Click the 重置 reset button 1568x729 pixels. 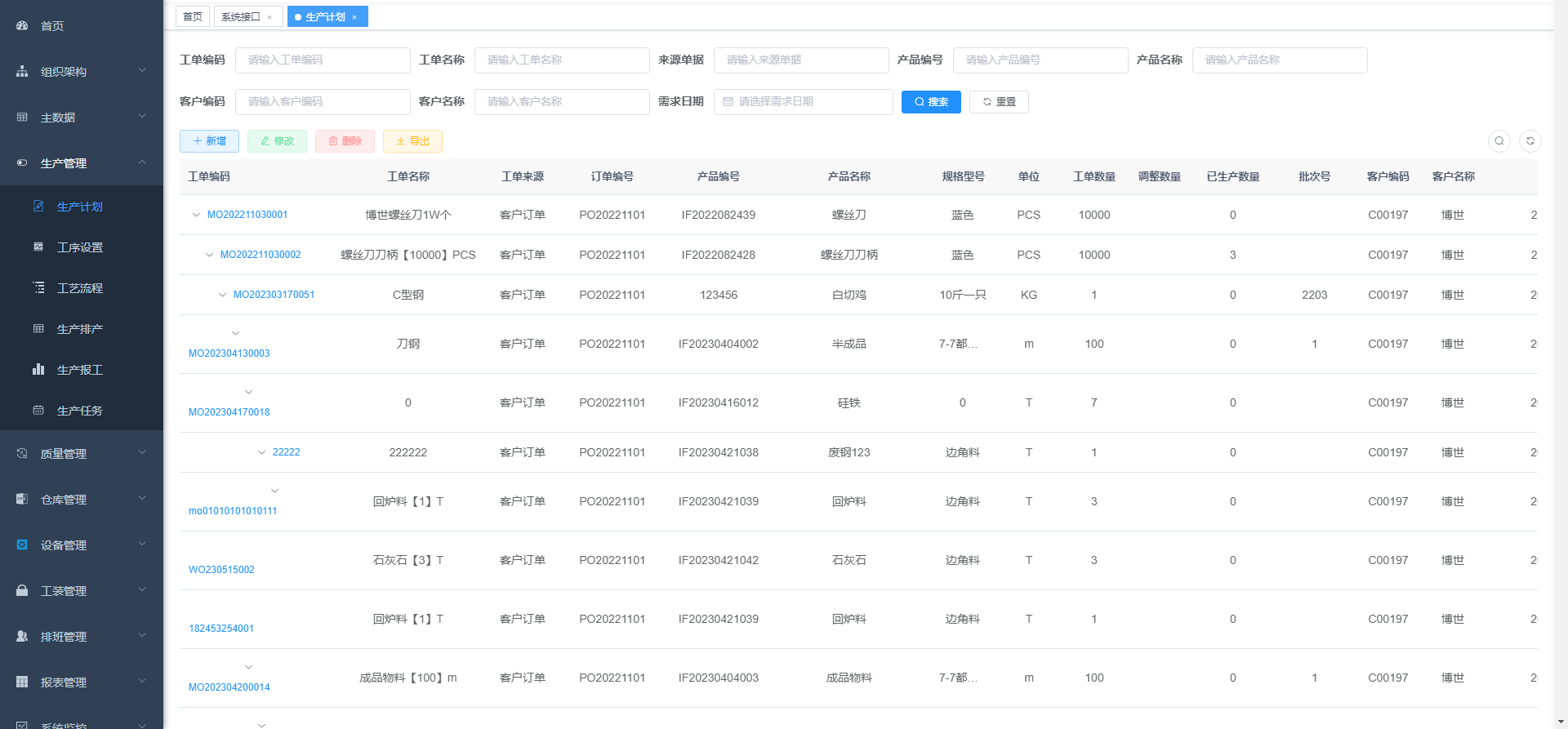pyautogui.click(x=999, y=102)
